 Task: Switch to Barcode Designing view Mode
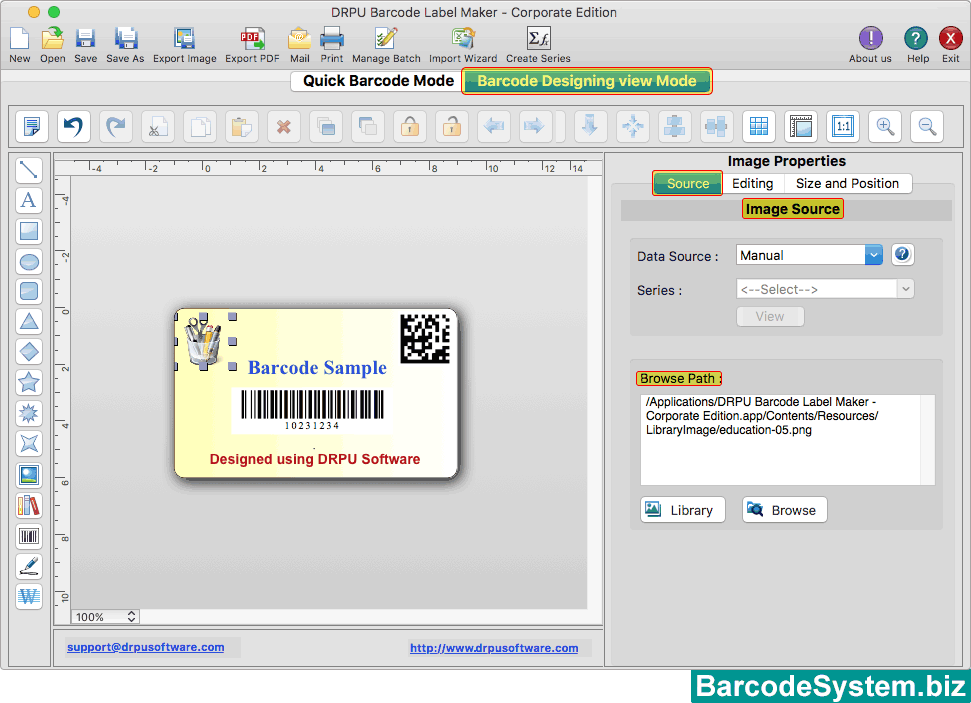pyautogui.click(x=586, y=81)
